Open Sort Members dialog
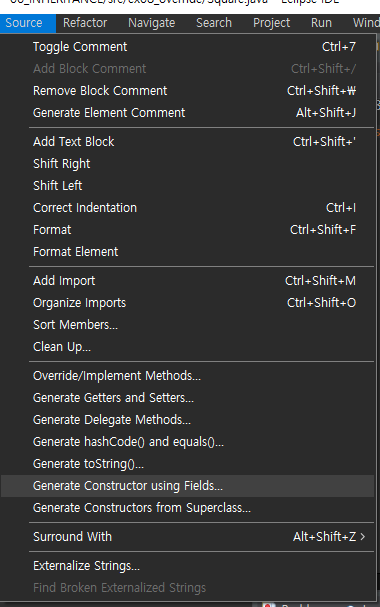Image resolution: width=380 pixels, height=607 pixels. coord(188,325)
